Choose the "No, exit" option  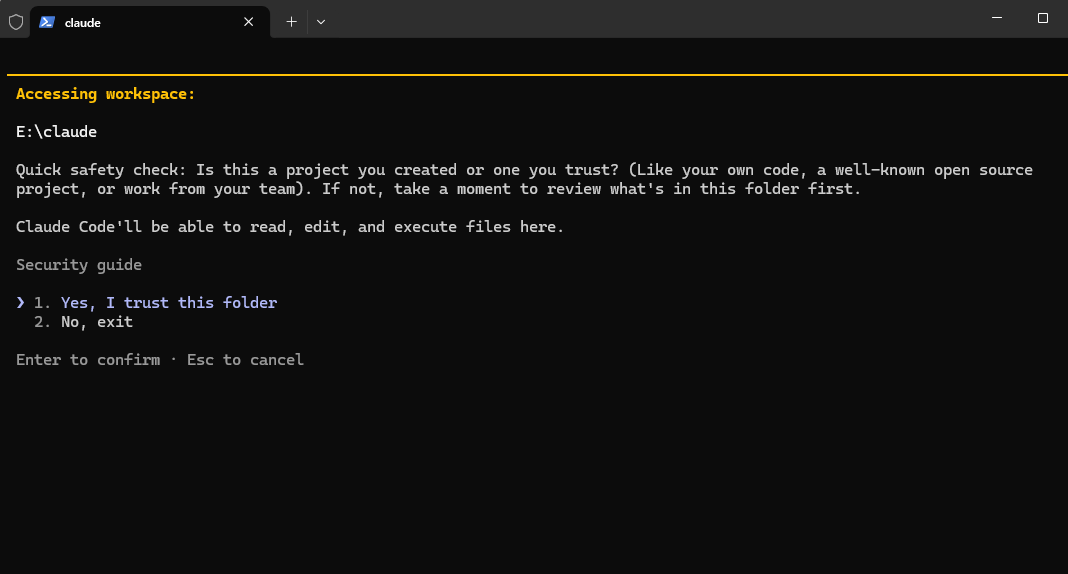(97, 322)
